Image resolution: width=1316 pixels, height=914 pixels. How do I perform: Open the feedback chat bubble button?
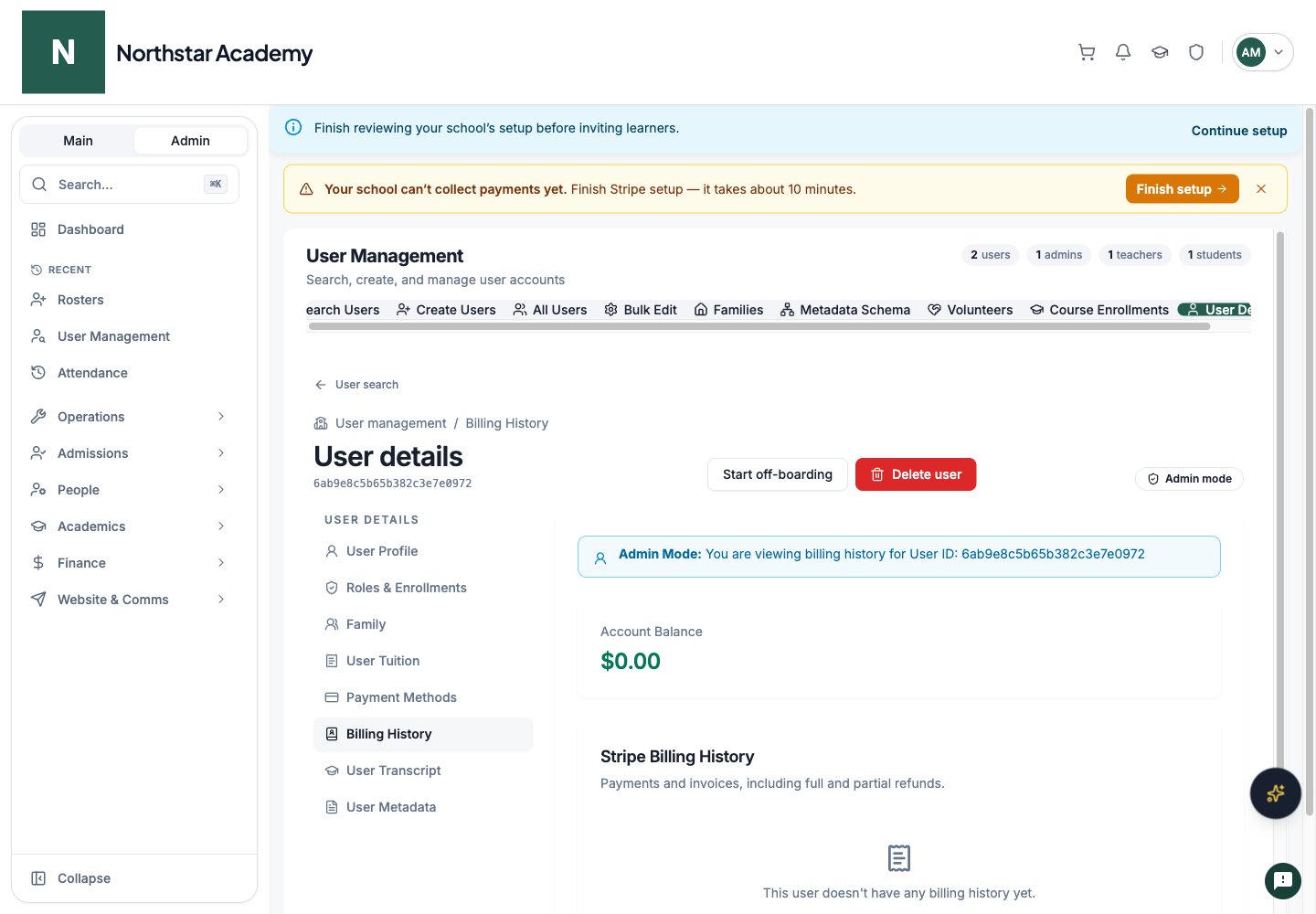pos(1282,881)
